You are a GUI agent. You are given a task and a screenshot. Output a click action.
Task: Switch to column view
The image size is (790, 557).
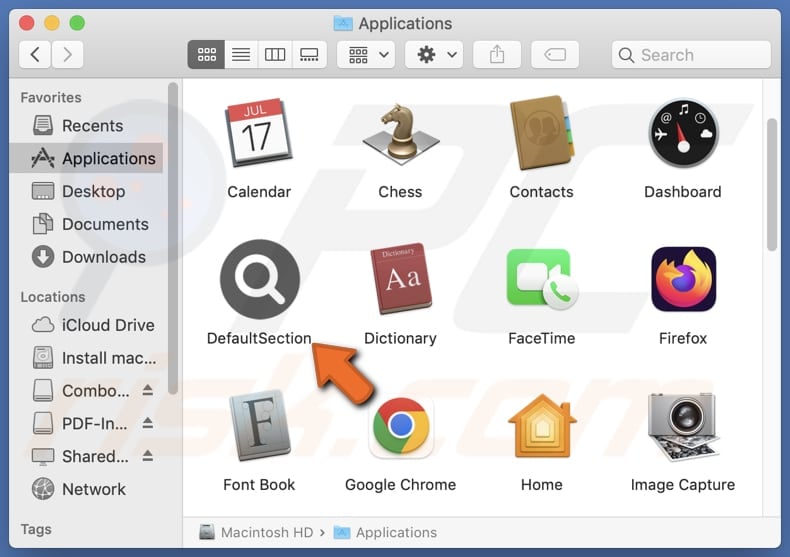tap(275, 54)
